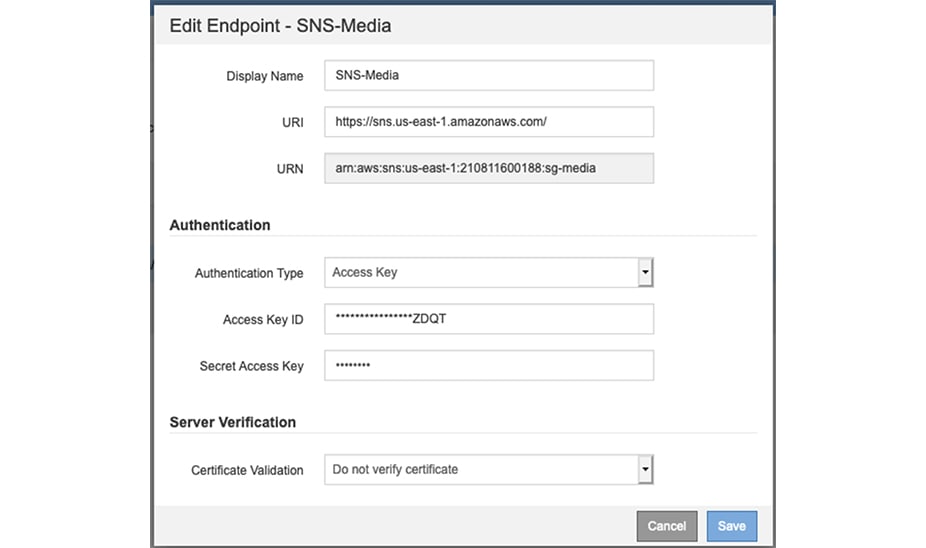Click into the Secret Access Key field

488,365
